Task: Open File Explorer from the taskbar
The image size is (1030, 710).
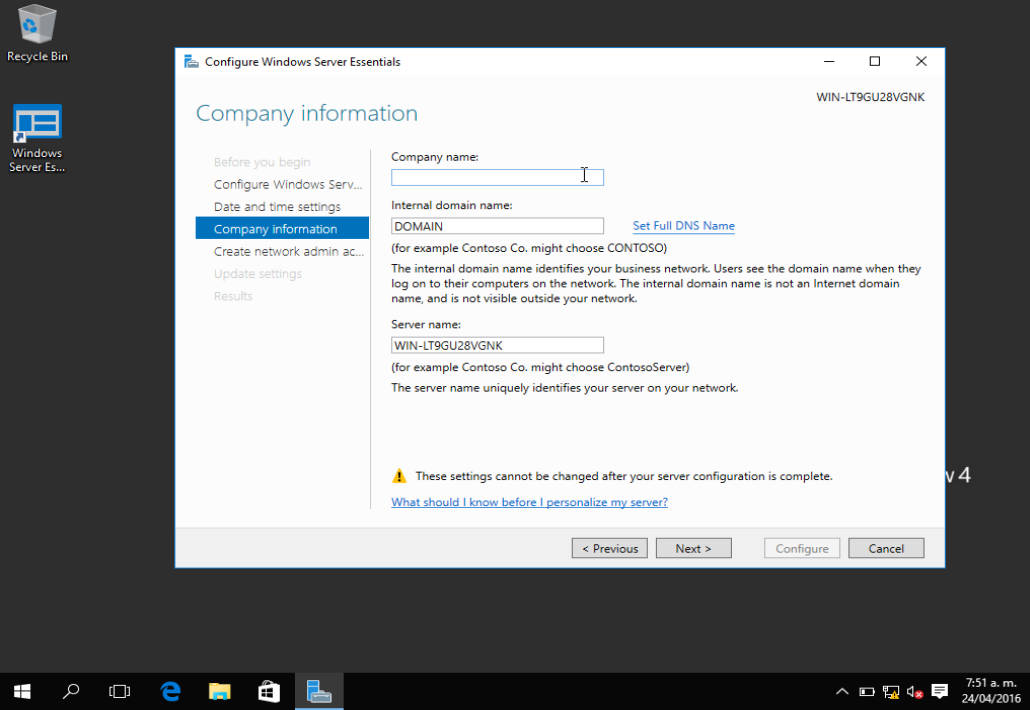Action: 219,690
